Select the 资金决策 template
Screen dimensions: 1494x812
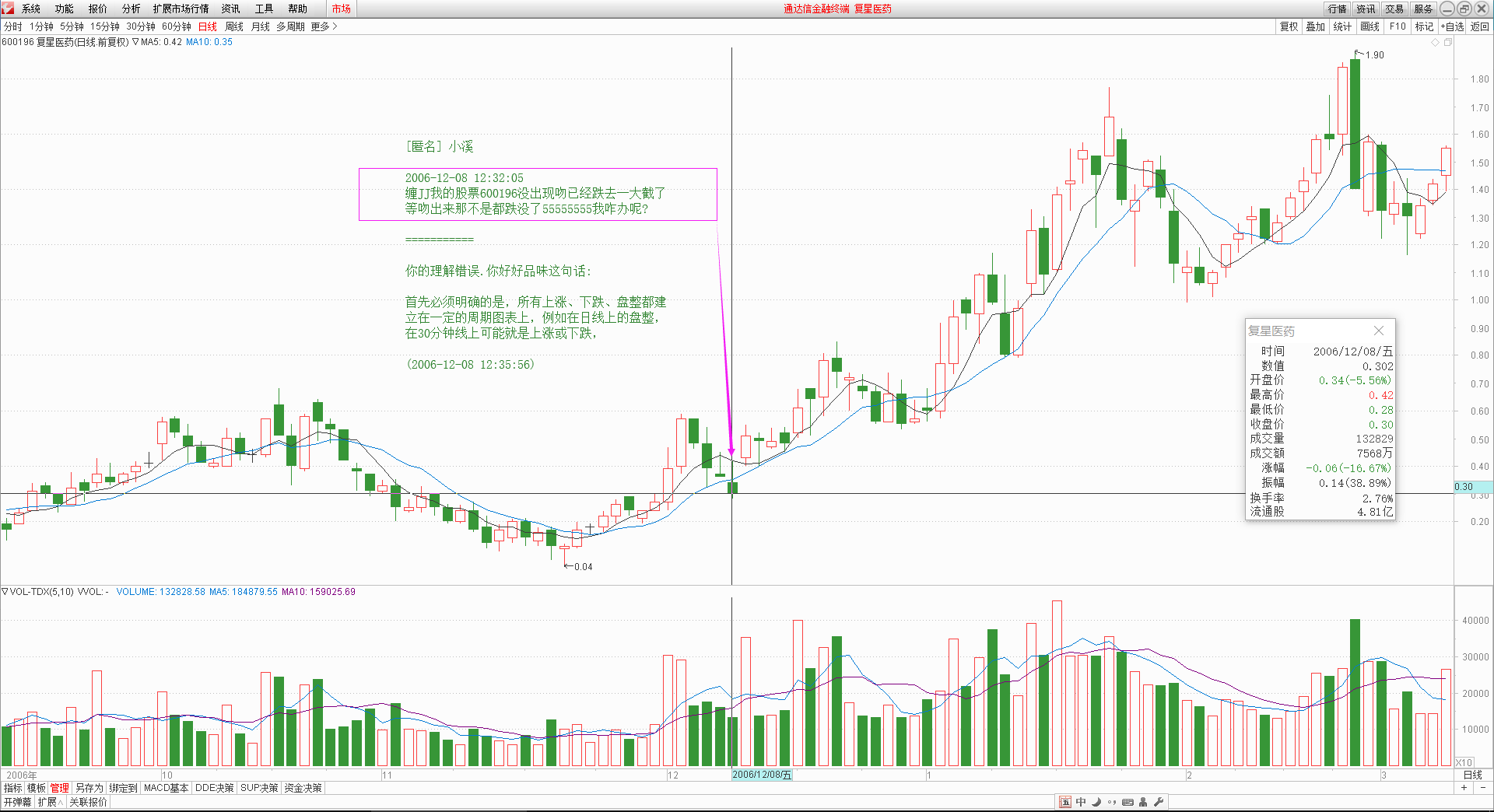(303, 788)
